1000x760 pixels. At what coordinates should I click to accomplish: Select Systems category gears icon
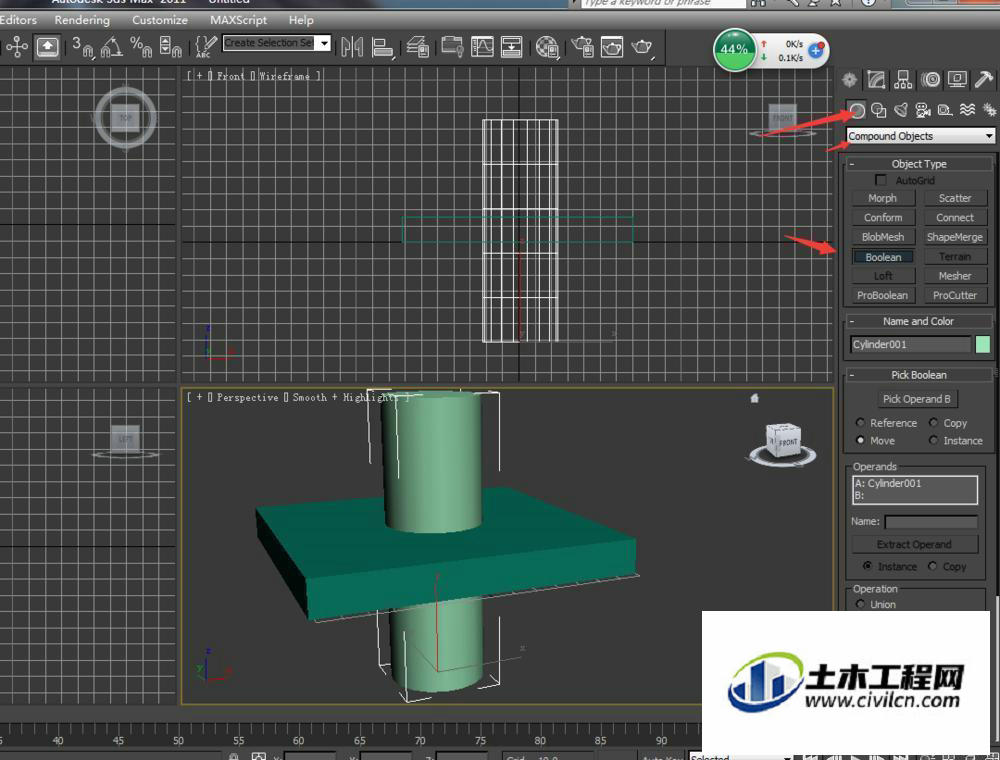[989, 110]
